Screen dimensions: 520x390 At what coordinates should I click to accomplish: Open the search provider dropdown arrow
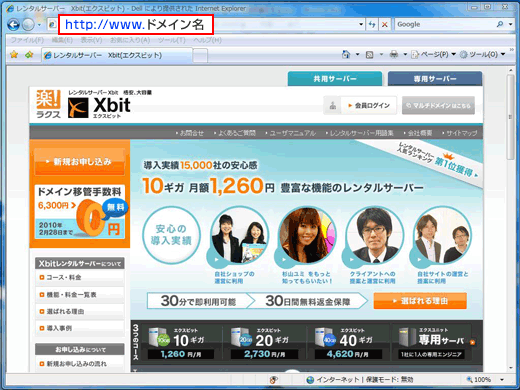pos(510,24)
